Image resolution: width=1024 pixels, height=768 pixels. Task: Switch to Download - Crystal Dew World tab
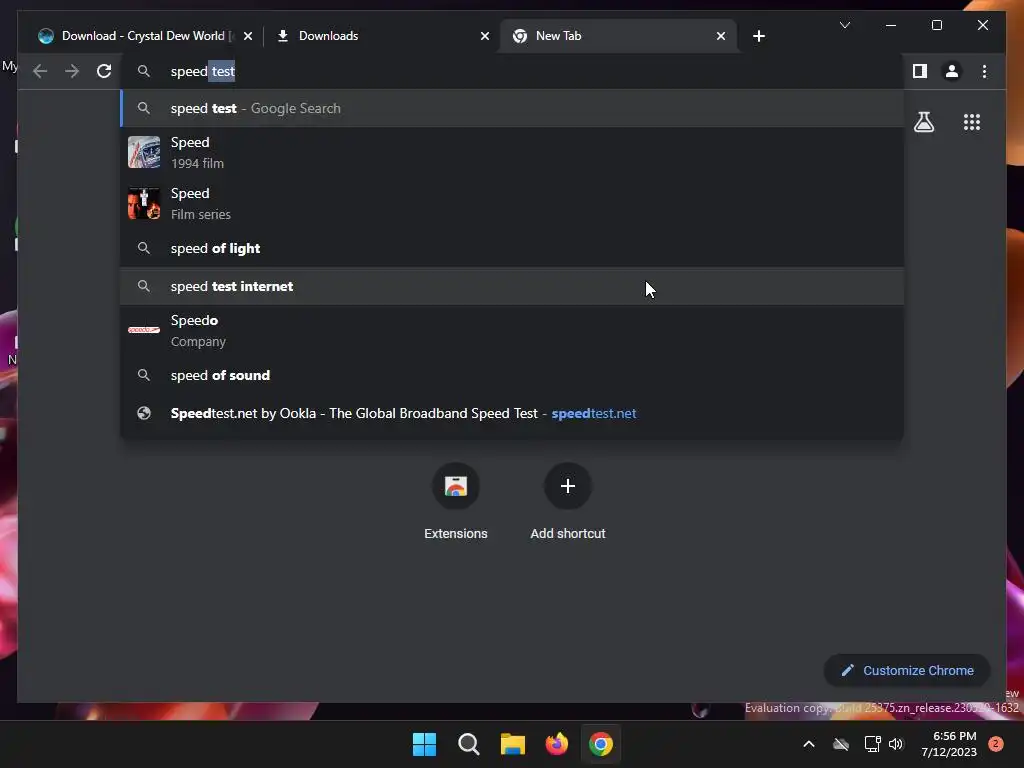(x=144, y=36)
